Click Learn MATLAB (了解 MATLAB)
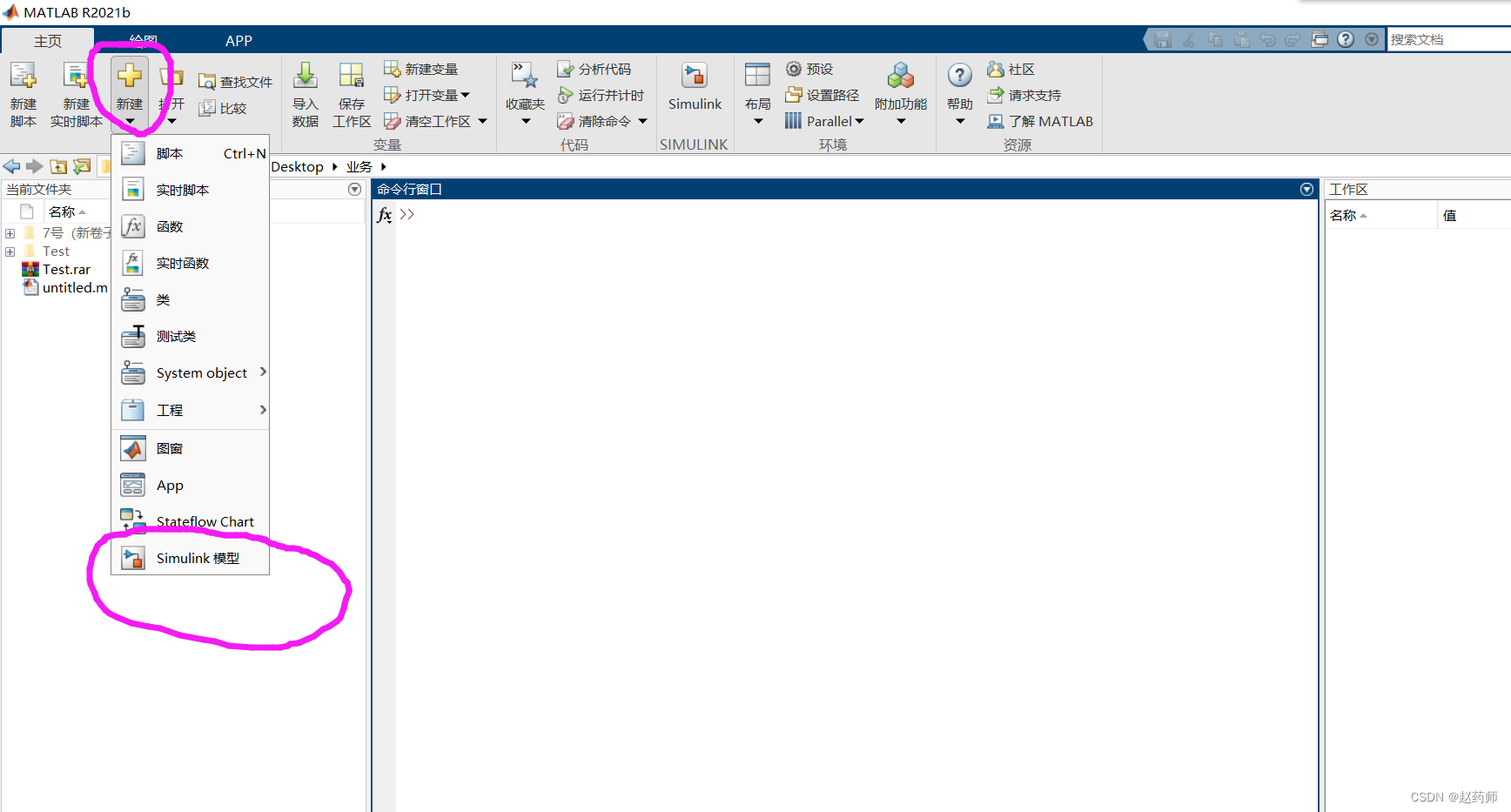Viewport: 1511px width, 812px height. tap(1040, 121)
